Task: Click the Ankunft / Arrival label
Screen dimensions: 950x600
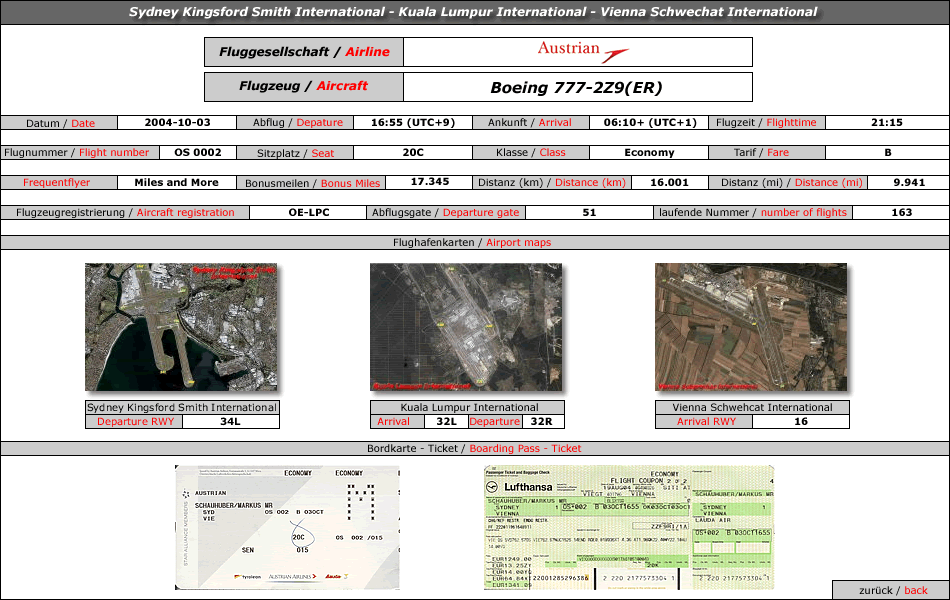Action: click(530, 122)
